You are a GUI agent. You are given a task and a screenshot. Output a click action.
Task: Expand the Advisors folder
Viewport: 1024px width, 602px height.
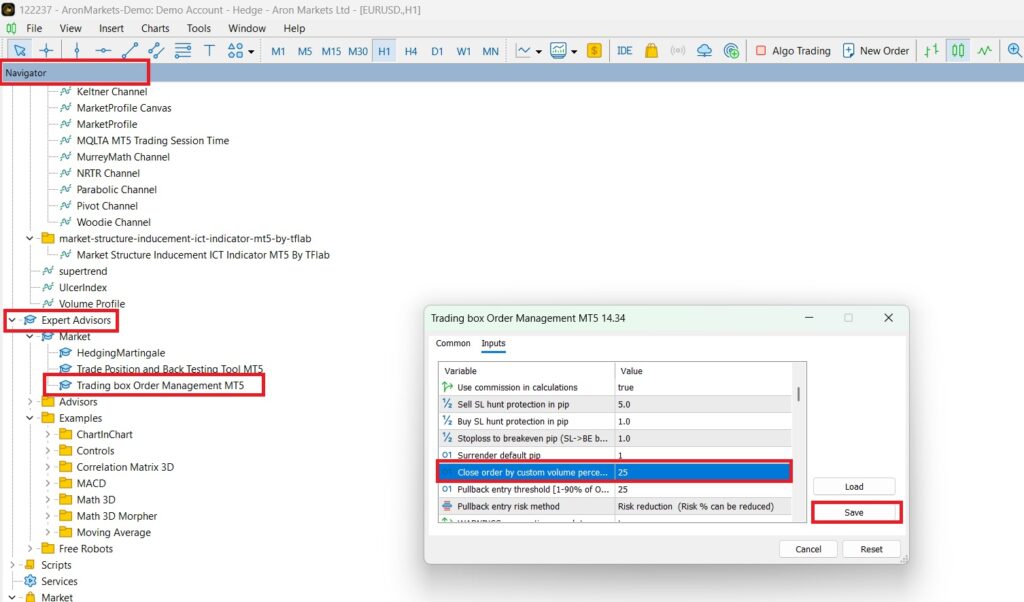click(x=30, y=402)
